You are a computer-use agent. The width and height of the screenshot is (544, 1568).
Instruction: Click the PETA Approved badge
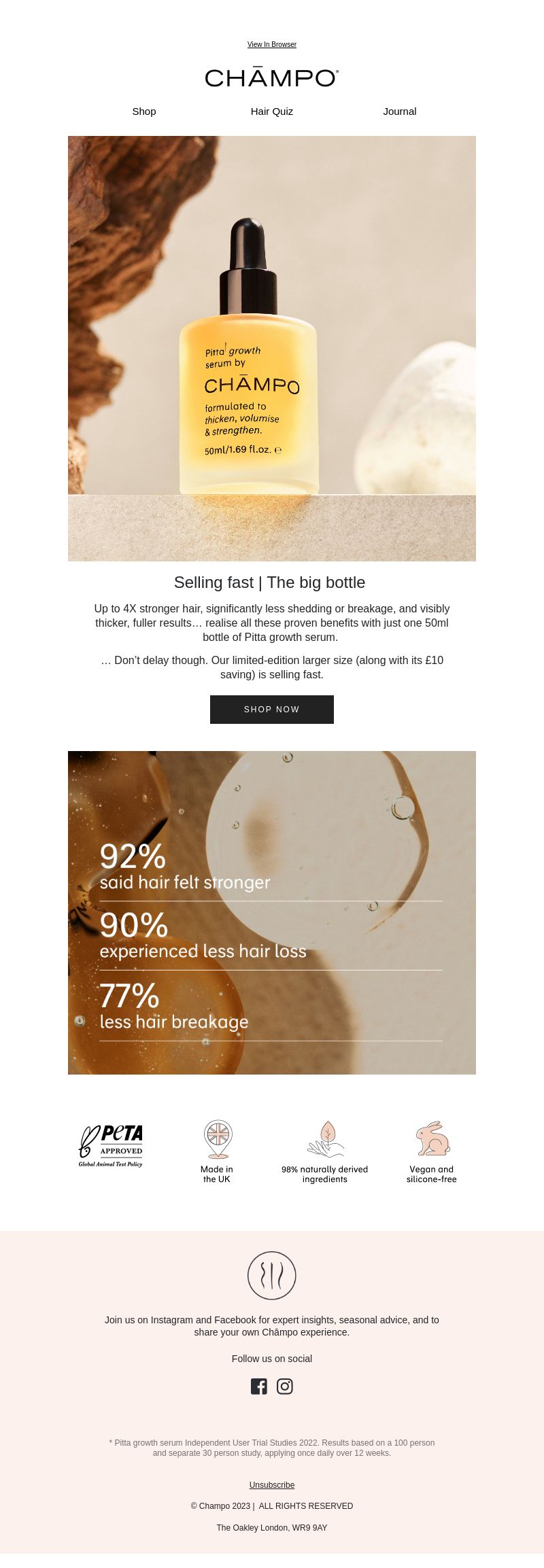pyautogui.click(x=111, y=1146)
